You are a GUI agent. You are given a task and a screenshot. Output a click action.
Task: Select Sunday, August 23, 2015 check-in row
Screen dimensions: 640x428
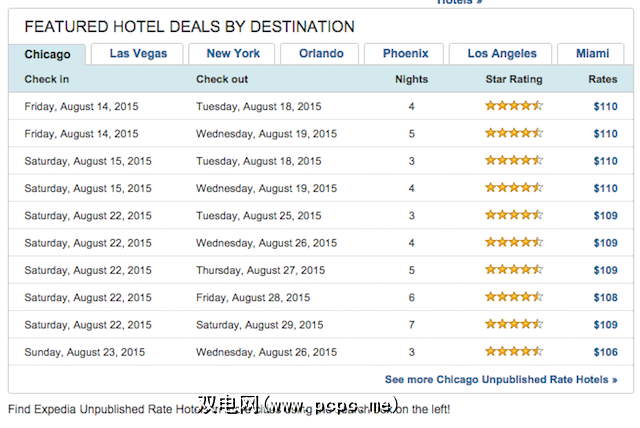[x=84, y=352]
